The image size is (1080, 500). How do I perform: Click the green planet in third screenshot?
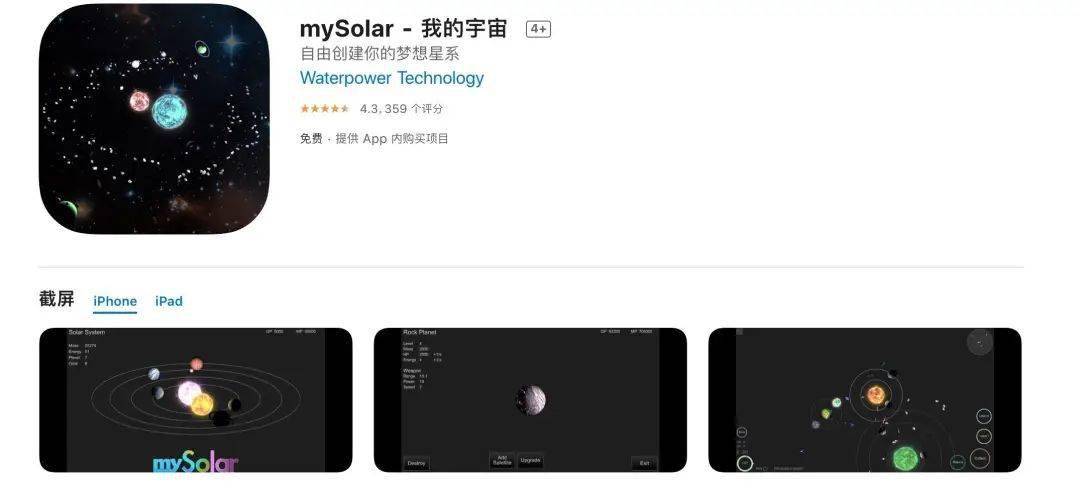[903, 458]
